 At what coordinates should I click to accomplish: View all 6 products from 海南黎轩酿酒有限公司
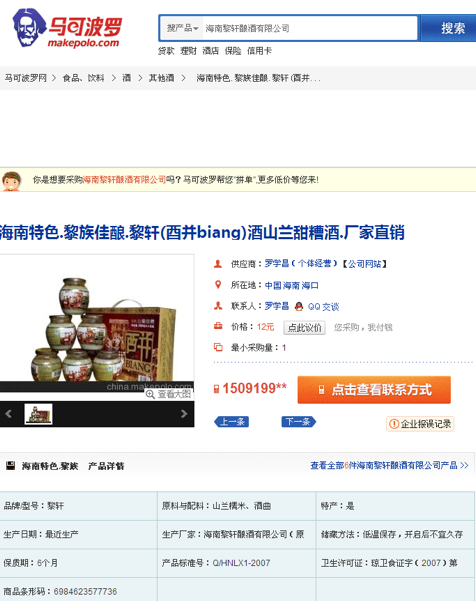(x=389, y=465)
